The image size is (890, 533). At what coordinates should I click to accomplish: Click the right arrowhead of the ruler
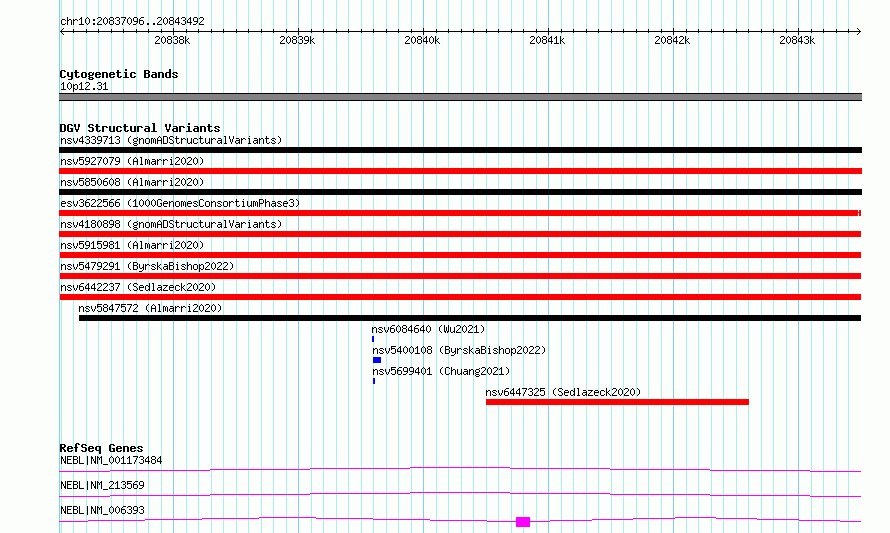859,32
